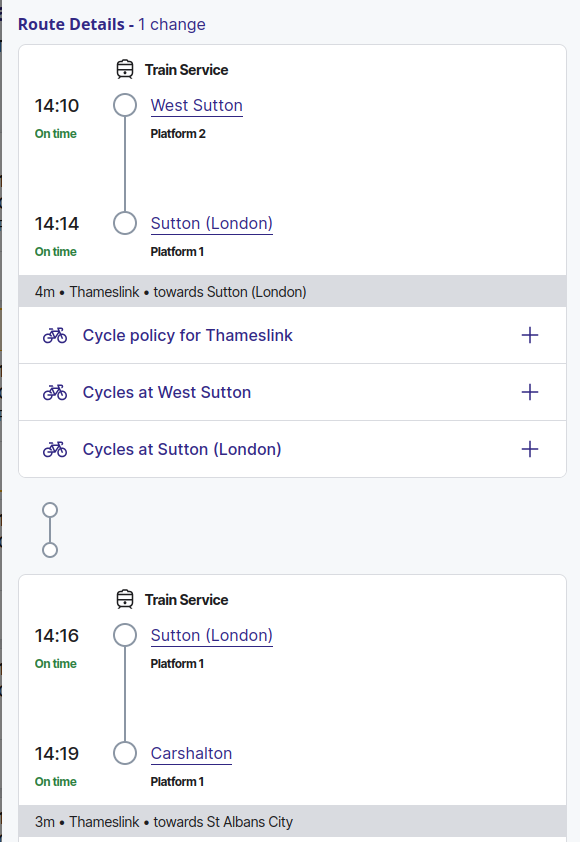The image size is (580, 842).
Task: Select the 4m Thameslink summary bar
Action: [x=292, y=291]
